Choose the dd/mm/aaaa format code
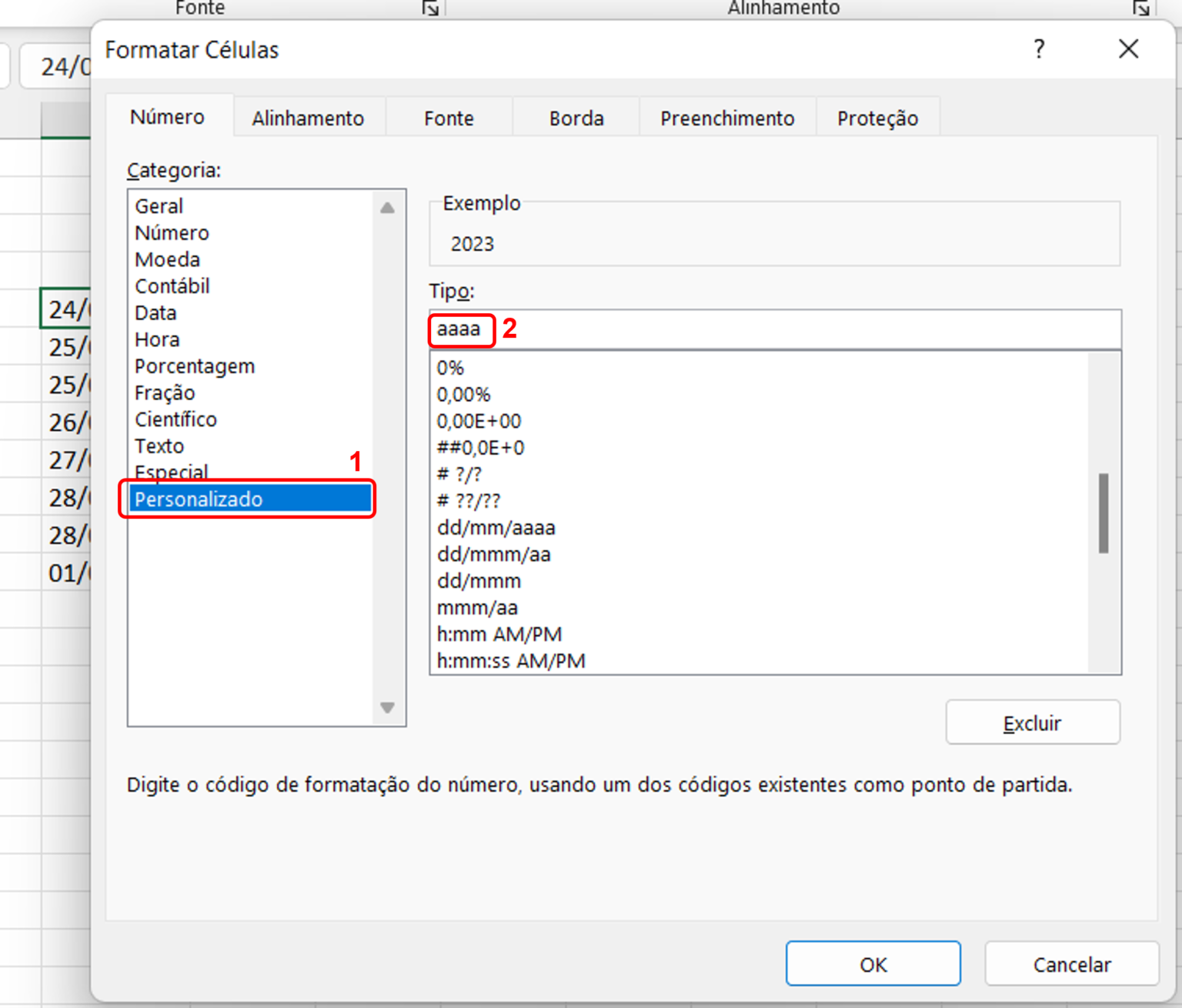This screenshot has width=1182, height=1008. (496, 528)
